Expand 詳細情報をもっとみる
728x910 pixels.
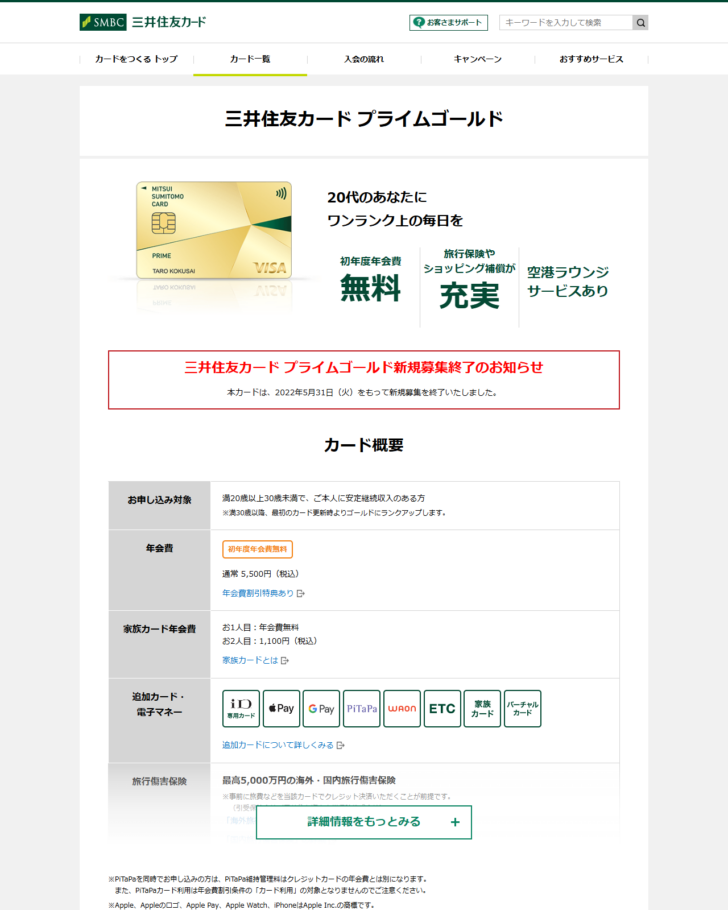(364, 822)
